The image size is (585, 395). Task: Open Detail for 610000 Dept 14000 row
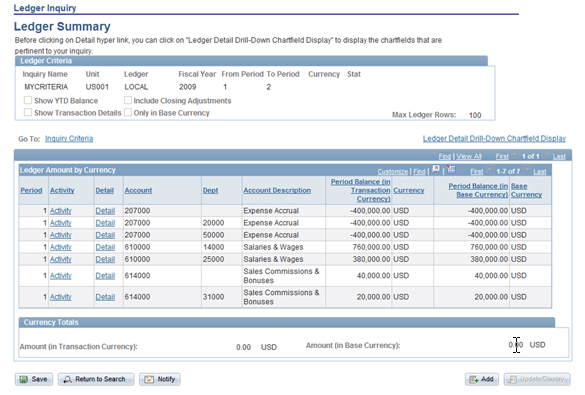pos(105,247)
